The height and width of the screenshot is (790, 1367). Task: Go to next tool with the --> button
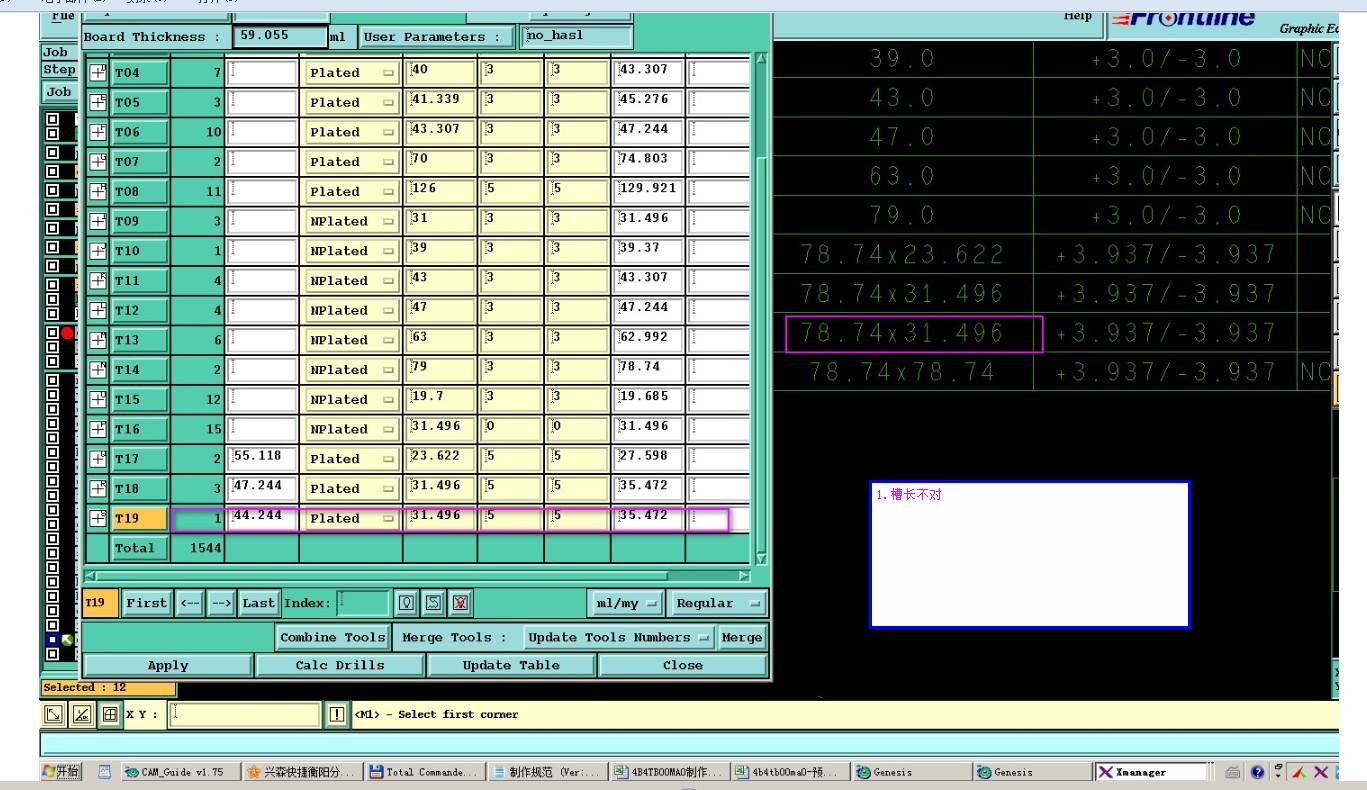[x=221, y=603]
